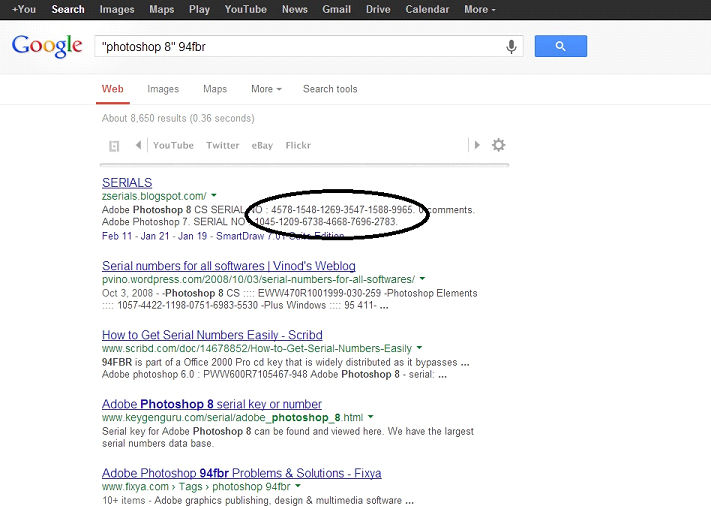Switch to the Maps results tab

click(x=215, y=89)
